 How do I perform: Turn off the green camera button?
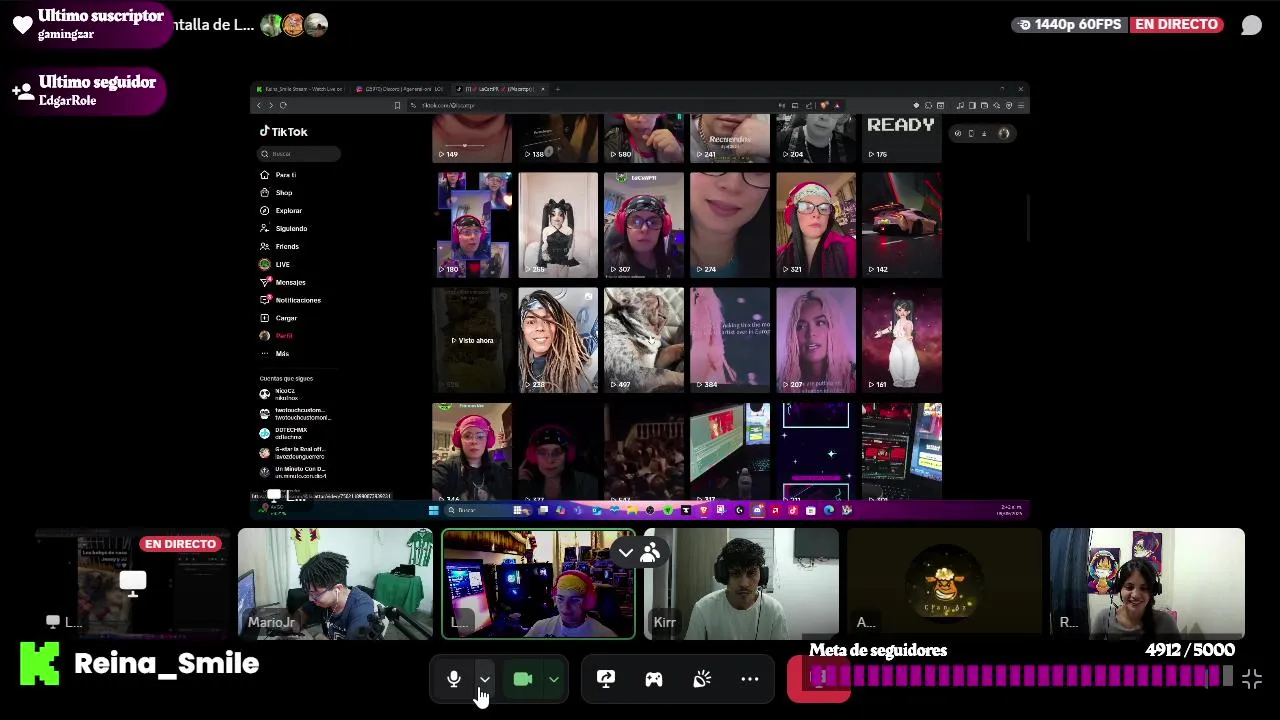point(523,680)
